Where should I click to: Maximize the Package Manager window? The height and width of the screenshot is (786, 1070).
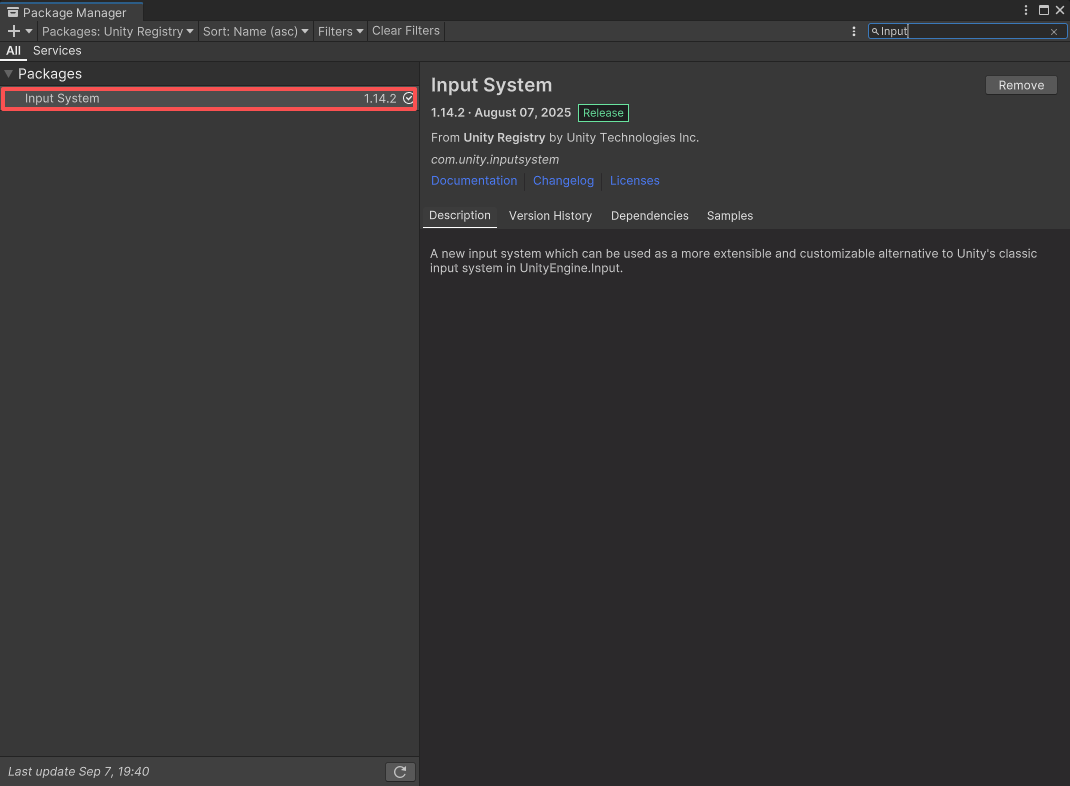click(x=1043, y=10)
